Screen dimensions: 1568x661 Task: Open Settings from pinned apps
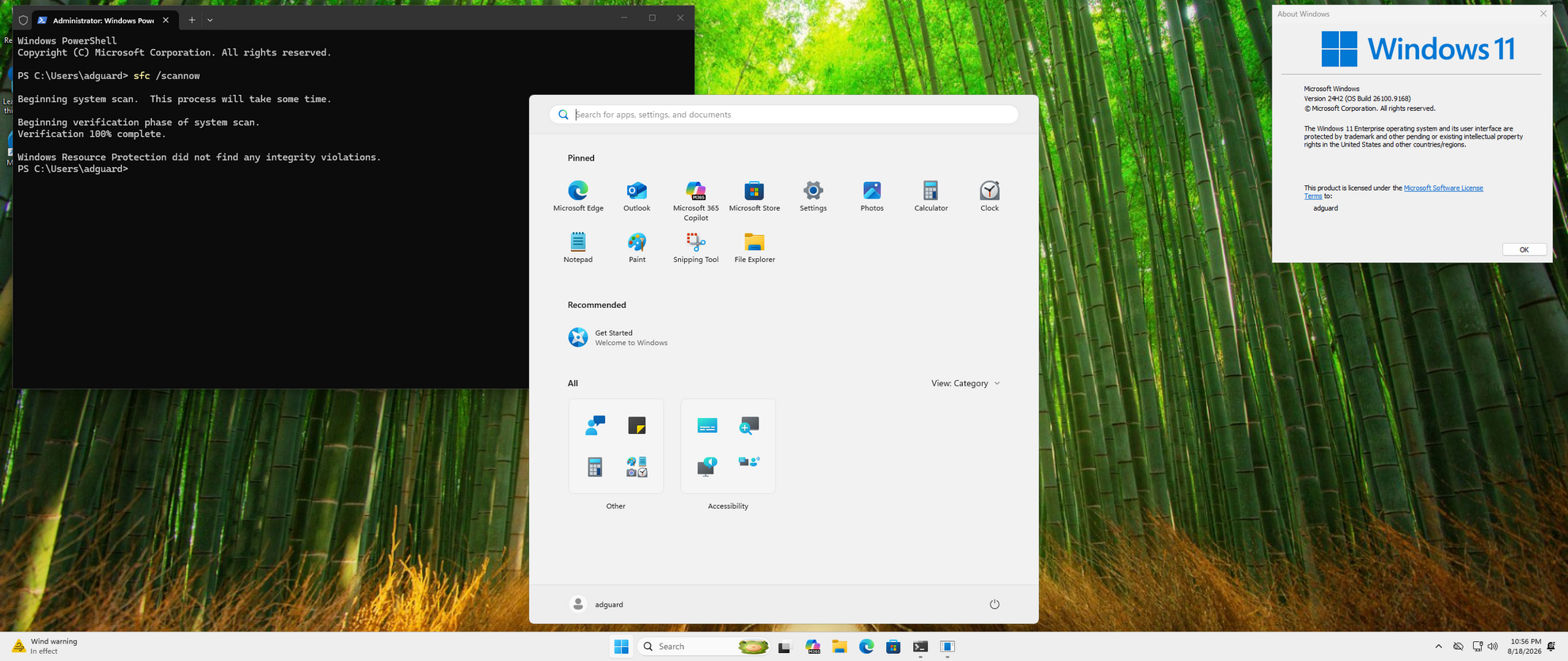[813, 196]
